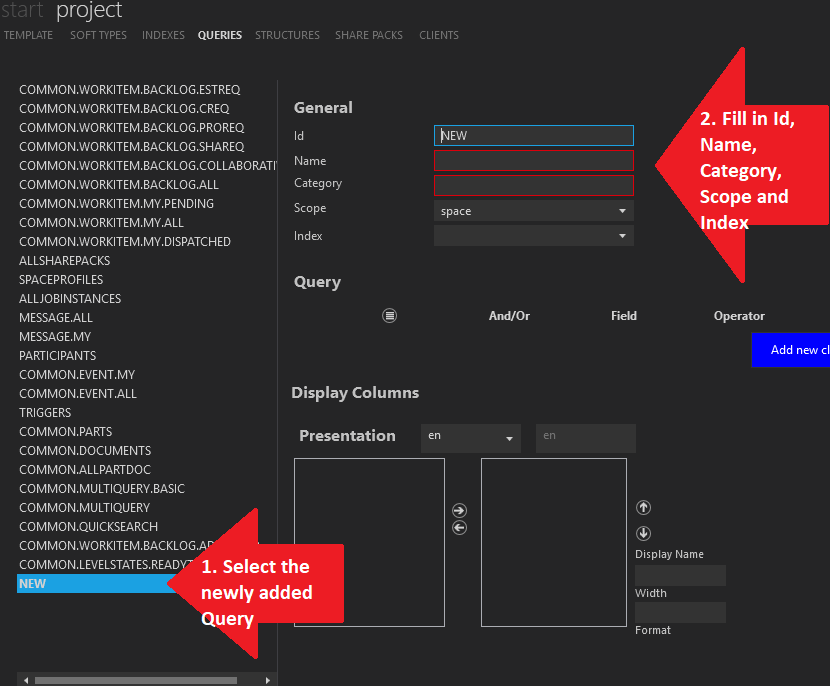Click the start project logo
The width and height of the screenshot is (830, 686).
[60, 12]
